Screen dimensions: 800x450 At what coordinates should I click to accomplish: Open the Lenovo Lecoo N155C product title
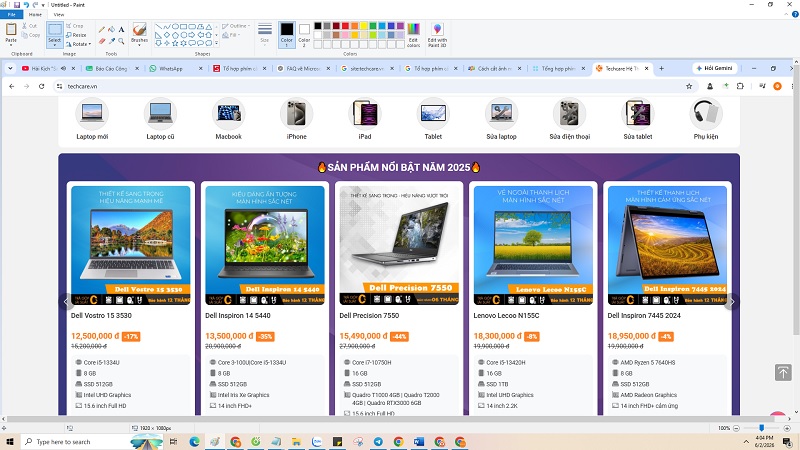coord(506,316)
